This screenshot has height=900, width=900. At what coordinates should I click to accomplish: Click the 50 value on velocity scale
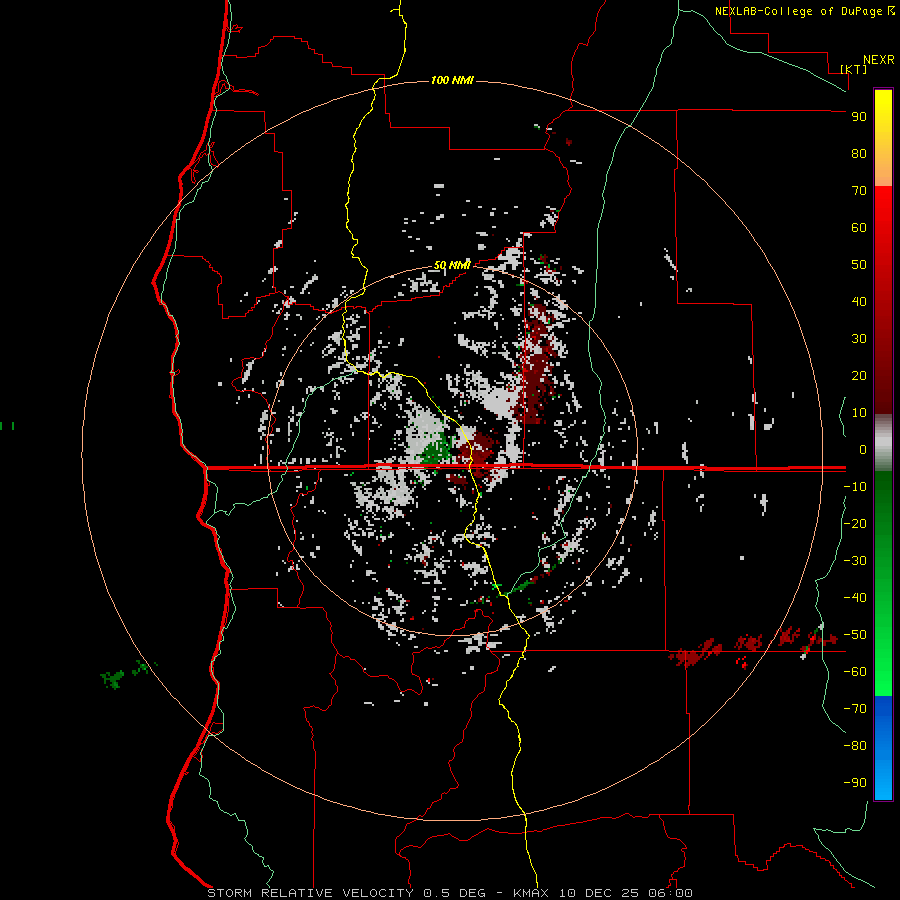coord(859,265)
